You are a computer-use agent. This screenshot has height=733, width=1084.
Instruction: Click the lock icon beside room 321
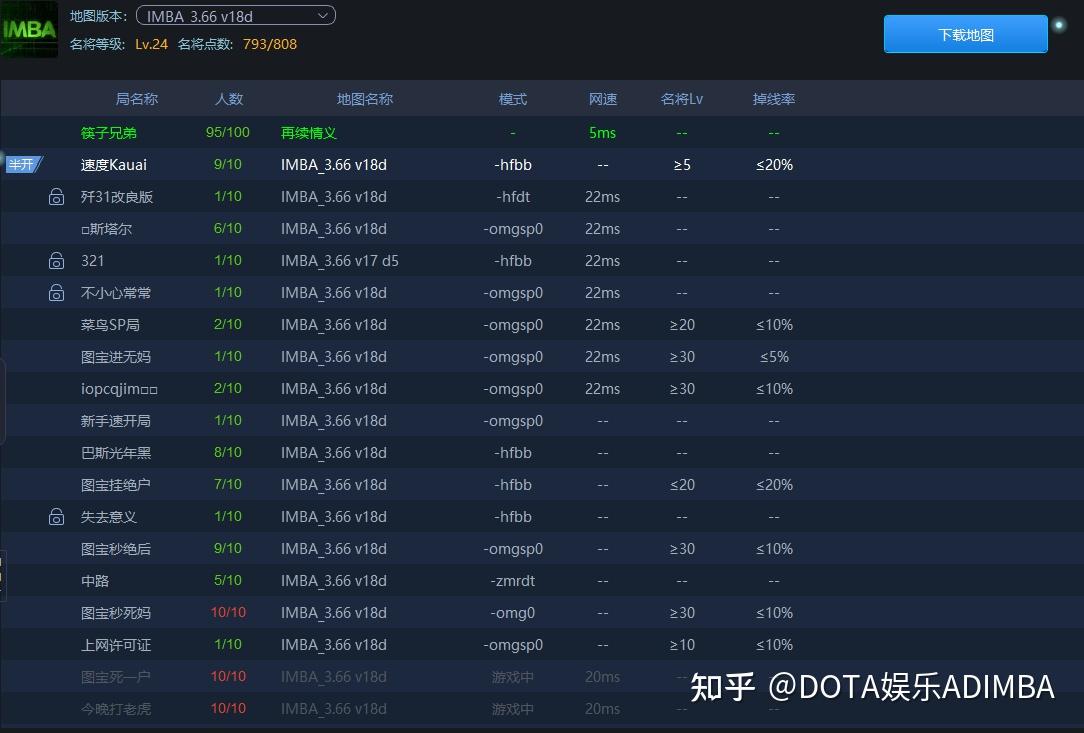[x=55, y=260]
